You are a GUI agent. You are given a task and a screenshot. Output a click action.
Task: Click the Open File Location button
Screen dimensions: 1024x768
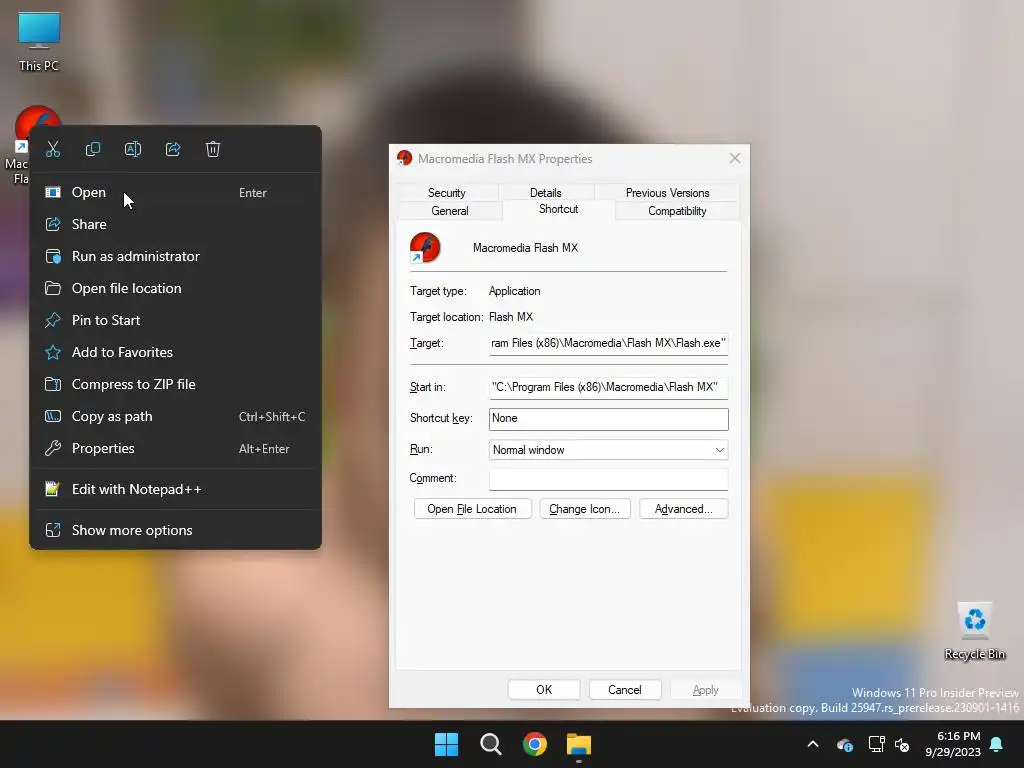point(472,509)
